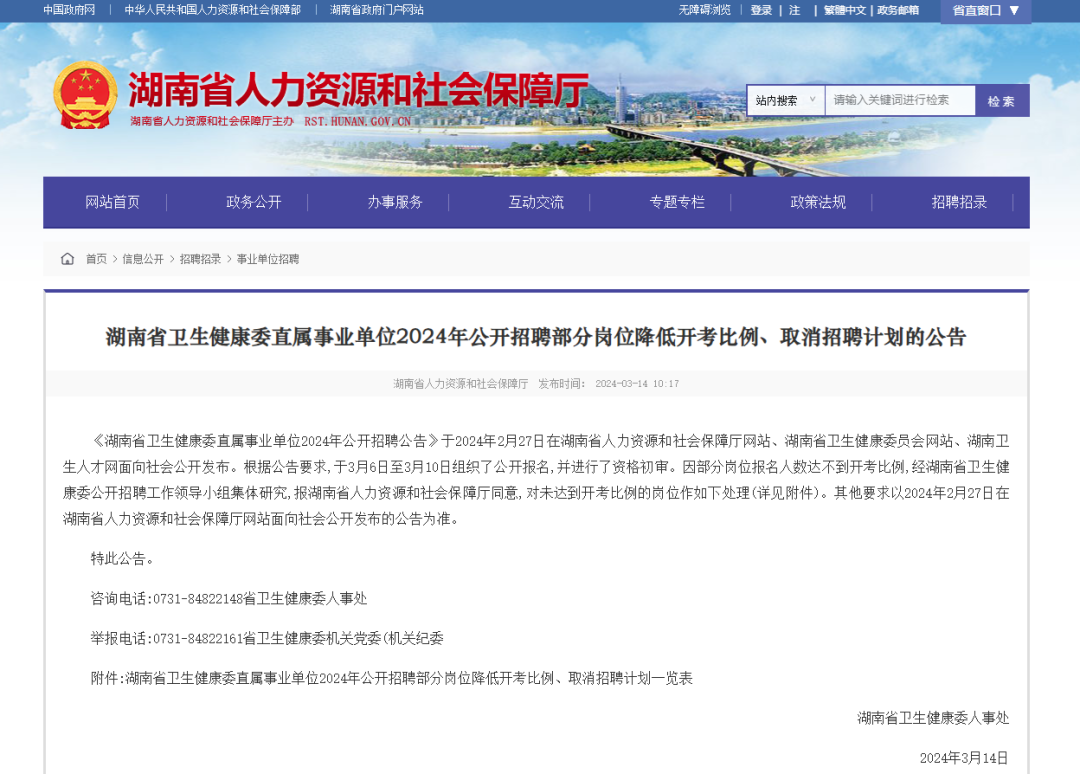Click the national emblem logo
Screen dimensions: 1080x774
tap(85, 95)
